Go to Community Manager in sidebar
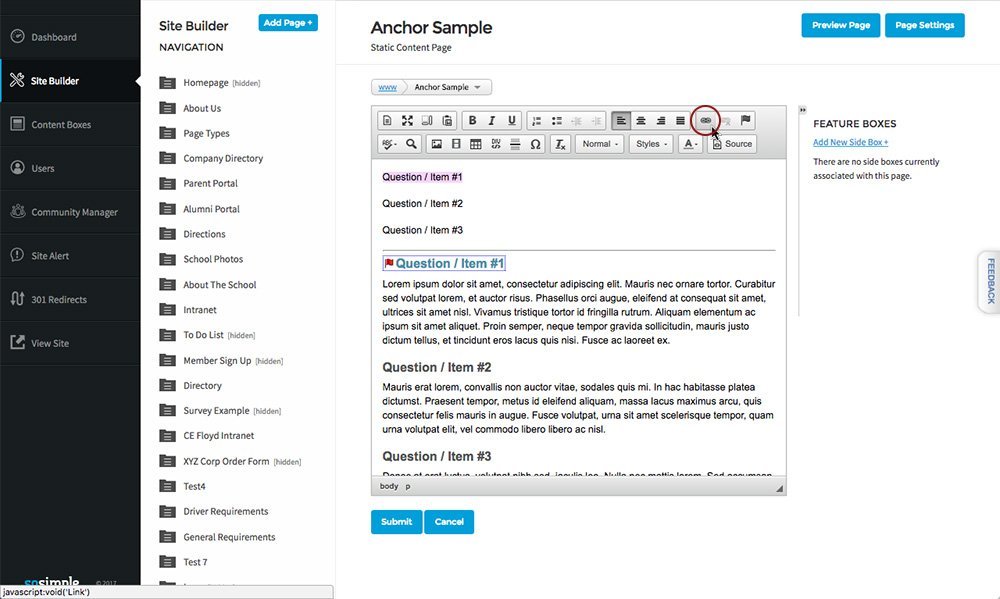1000x599 pixels. (x=75, y=212)
